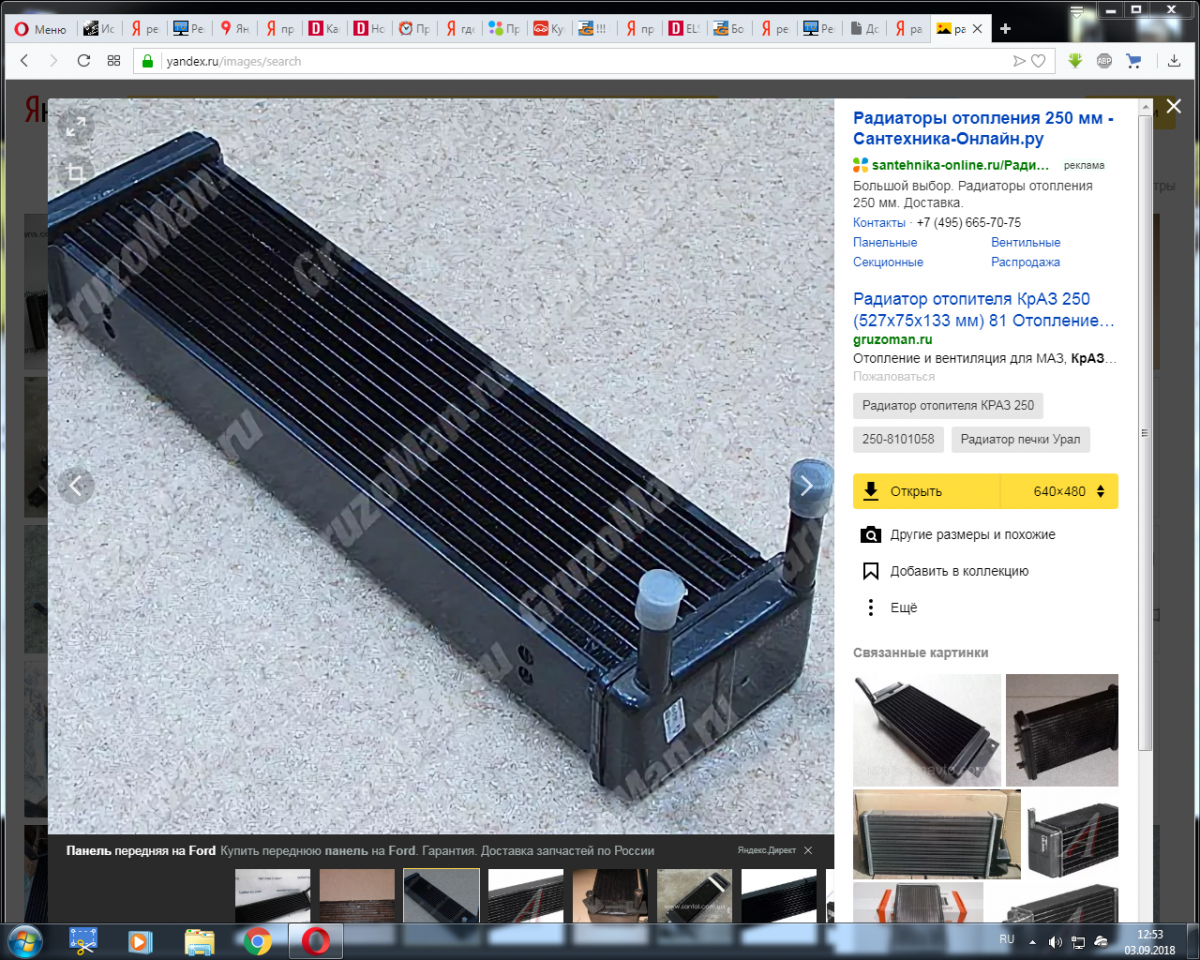The image size is (1200, 960).
Task: Click the crop image fragment icon
Action: (75, 172)
